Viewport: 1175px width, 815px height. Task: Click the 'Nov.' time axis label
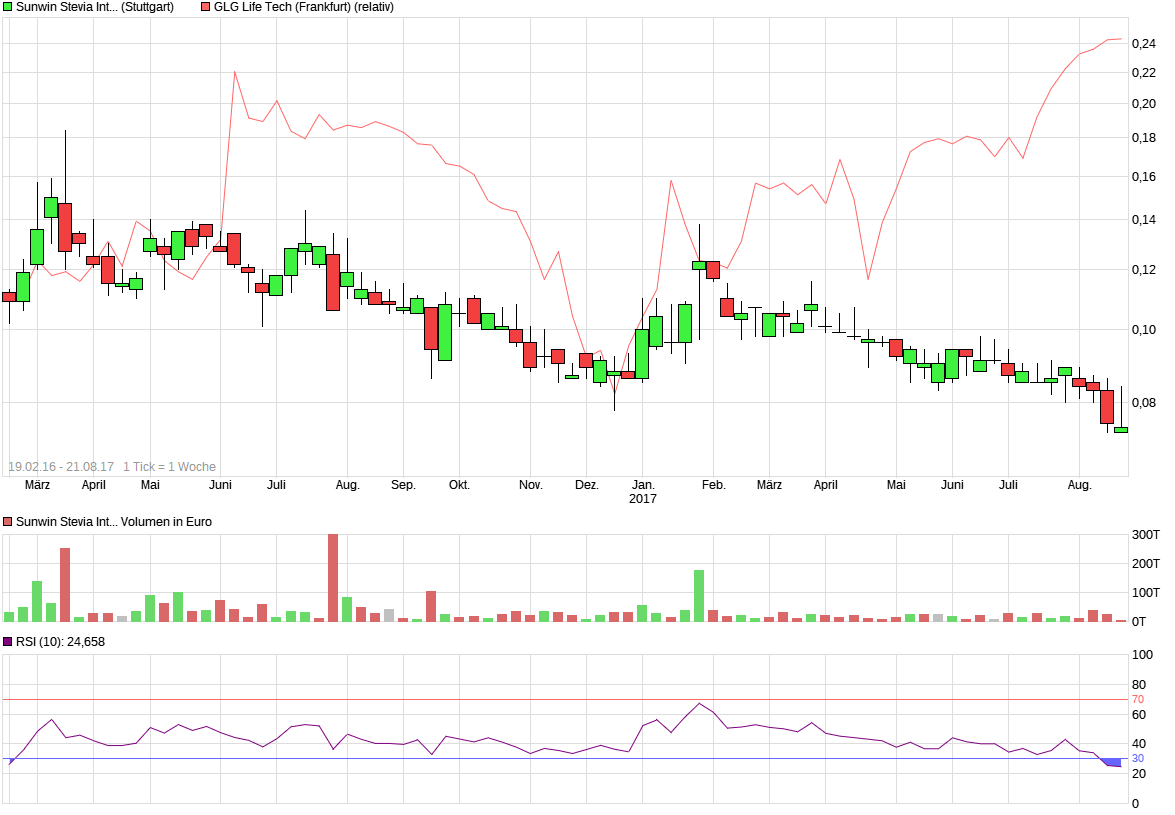(531, 485)
